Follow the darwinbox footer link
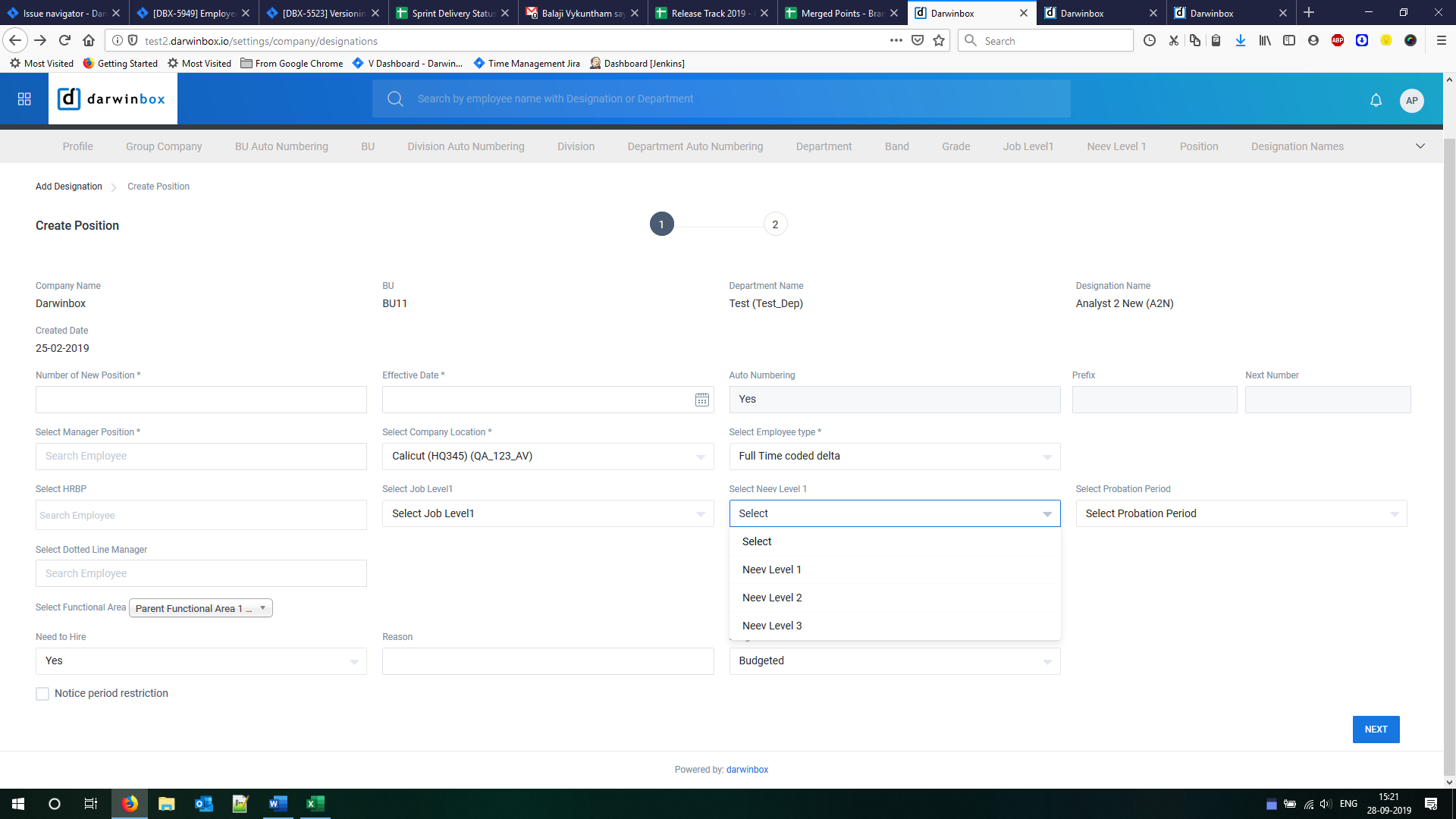 pos(747,770)
